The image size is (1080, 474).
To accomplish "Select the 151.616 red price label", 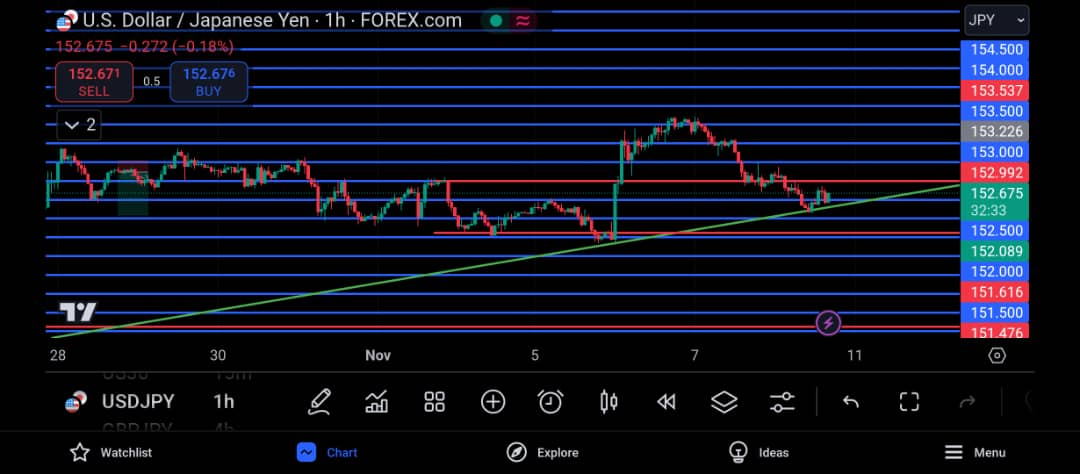I will coord(995,292).
